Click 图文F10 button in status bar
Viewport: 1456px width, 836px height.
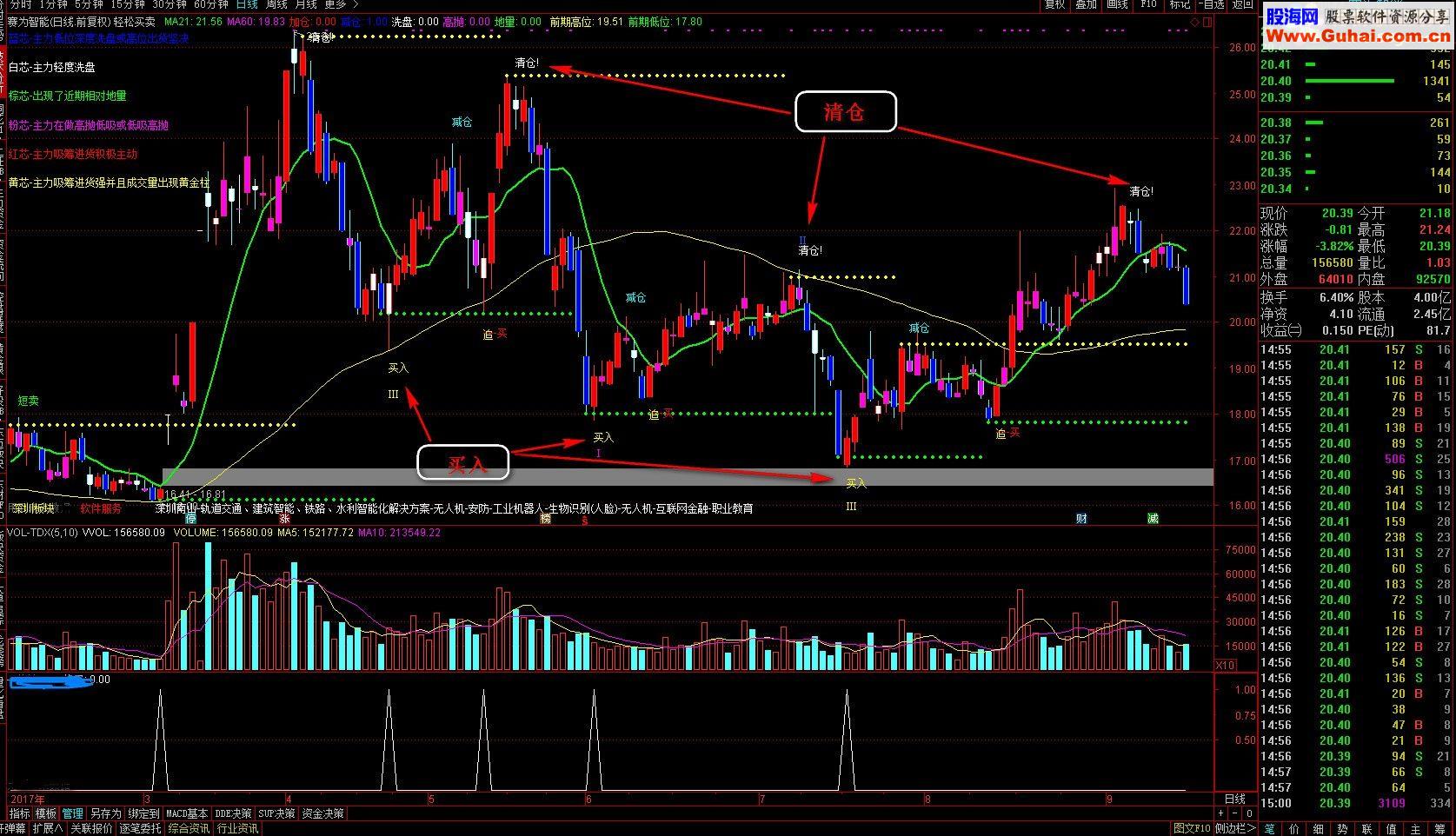tap(1190, 829)
